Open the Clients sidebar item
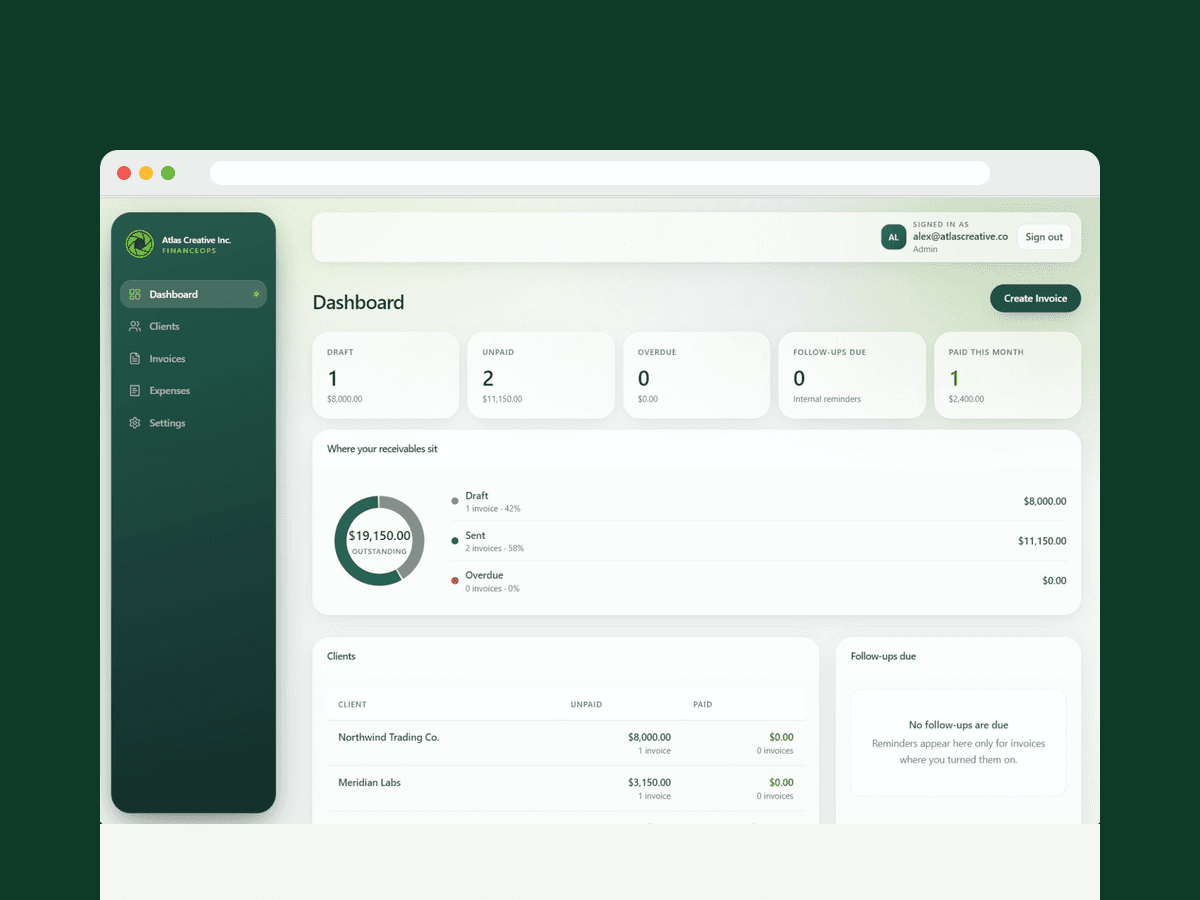 (193, 326)
